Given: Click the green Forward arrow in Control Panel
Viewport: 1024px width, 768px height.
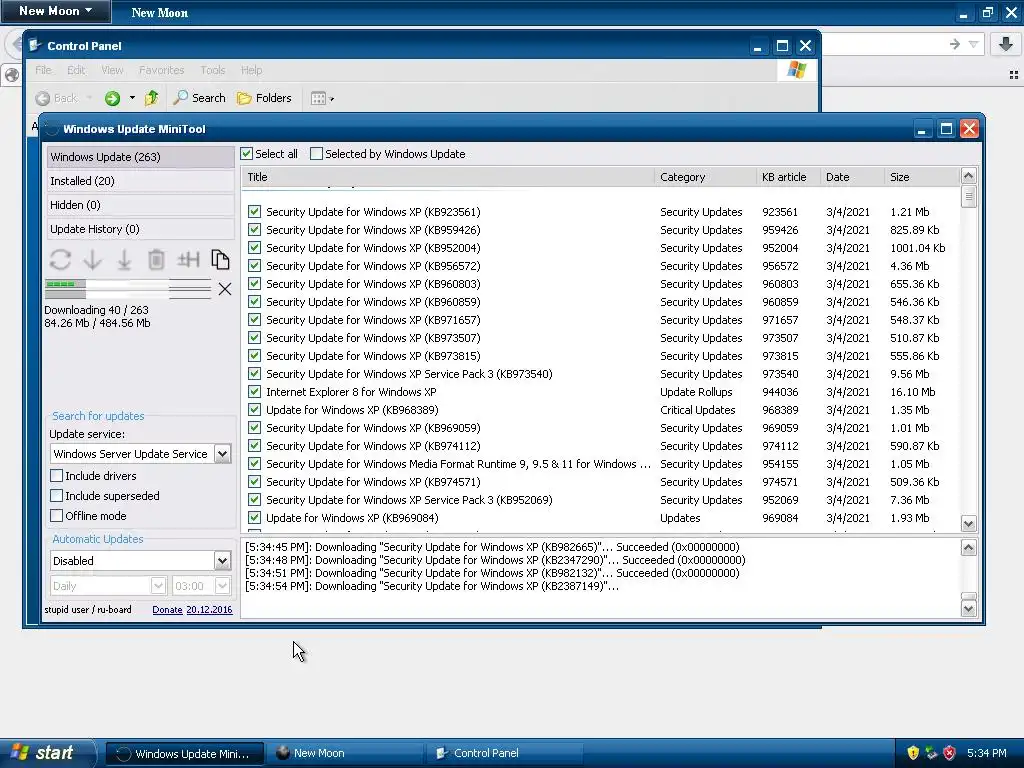Looking at the screenshot, I should 112,98.
